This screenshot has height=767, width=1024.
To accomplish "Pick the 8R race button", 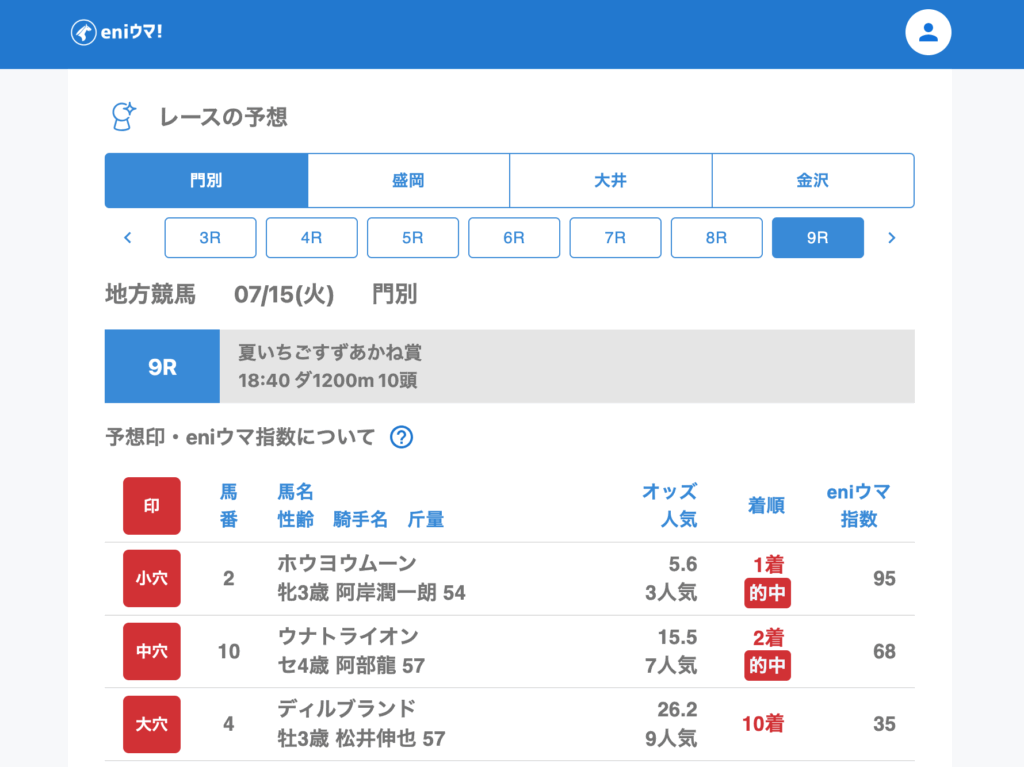I will point(716,238).
